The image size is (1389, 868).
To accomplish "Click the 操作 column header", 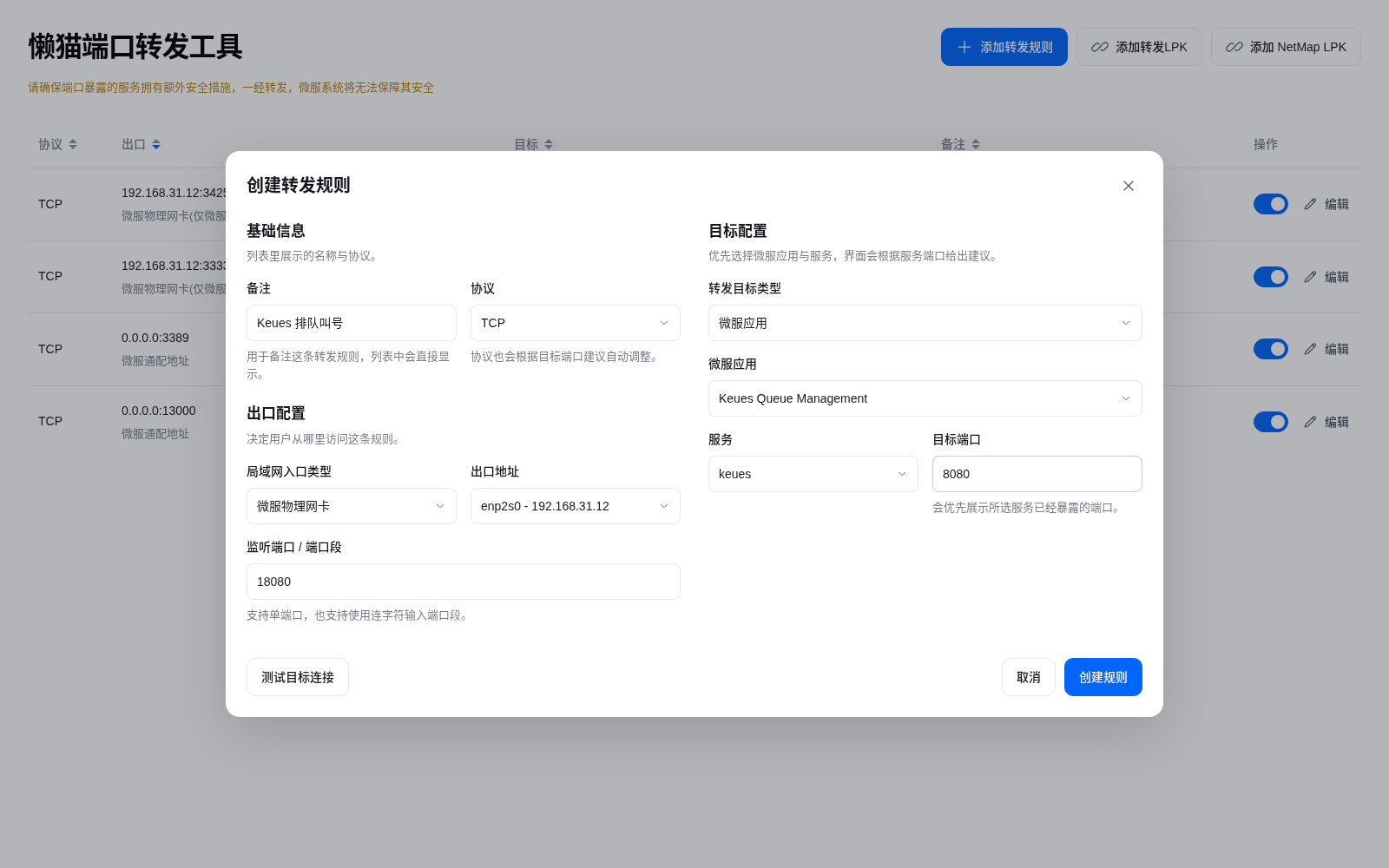I will [x=1266, y=144].
